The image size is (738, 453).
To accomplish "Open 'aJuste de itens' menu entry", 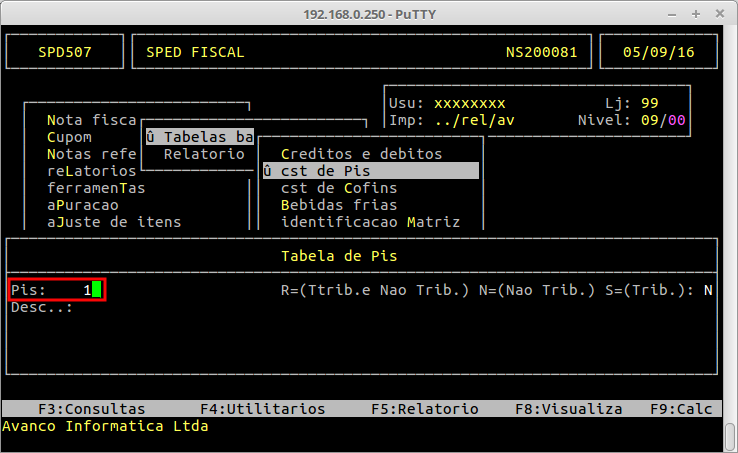I will click(x=113, y=222).
